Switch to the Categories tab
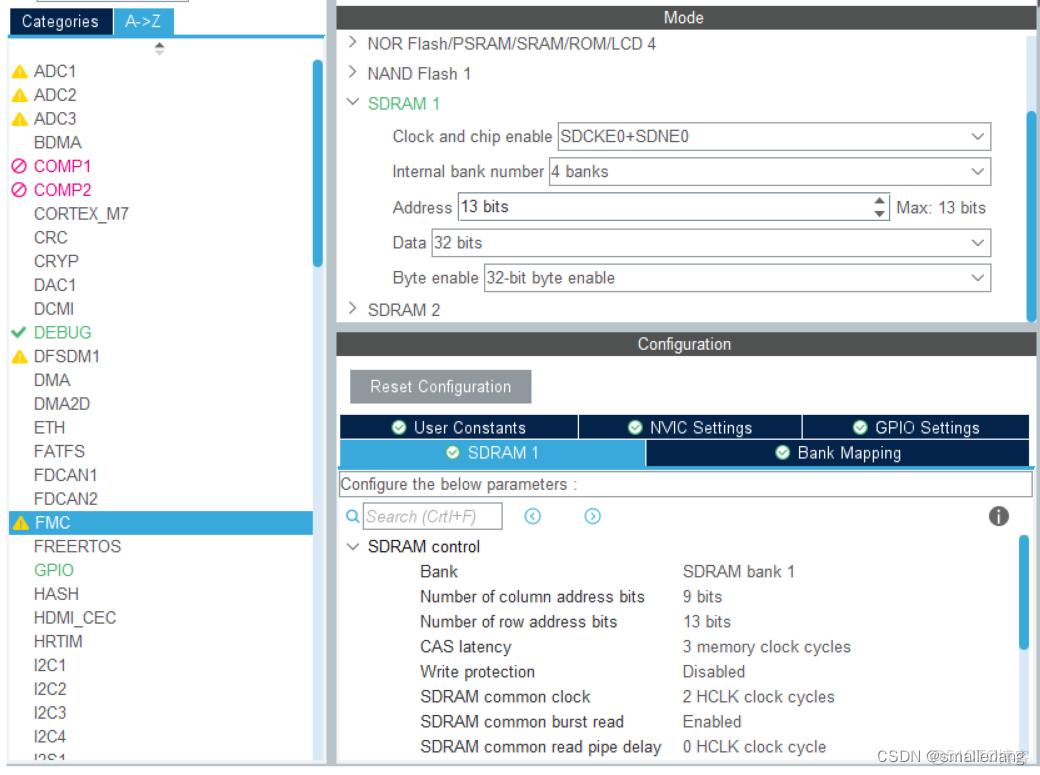1040x775 pixels. tap(60, 21)
